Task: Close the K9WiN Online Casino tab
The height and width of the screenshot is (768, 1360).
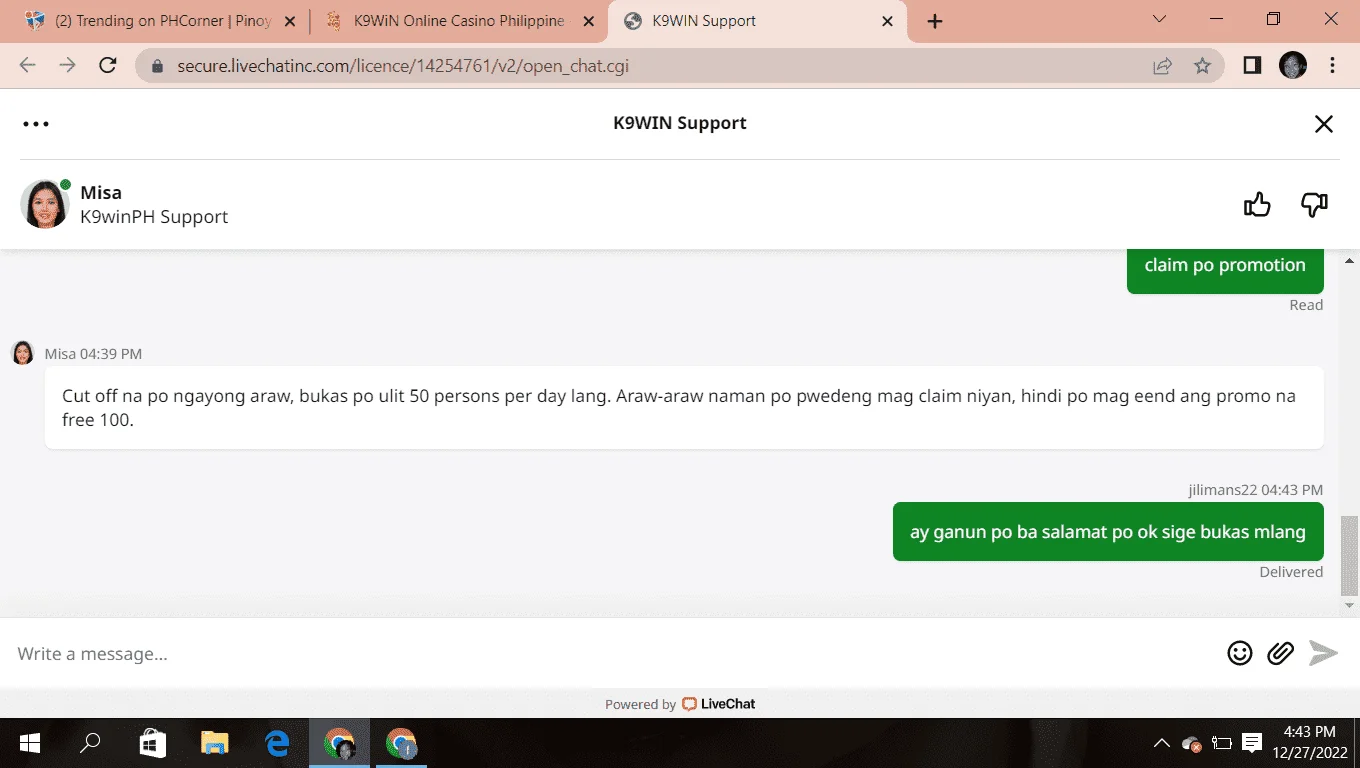Action: [x=587, y=21]
